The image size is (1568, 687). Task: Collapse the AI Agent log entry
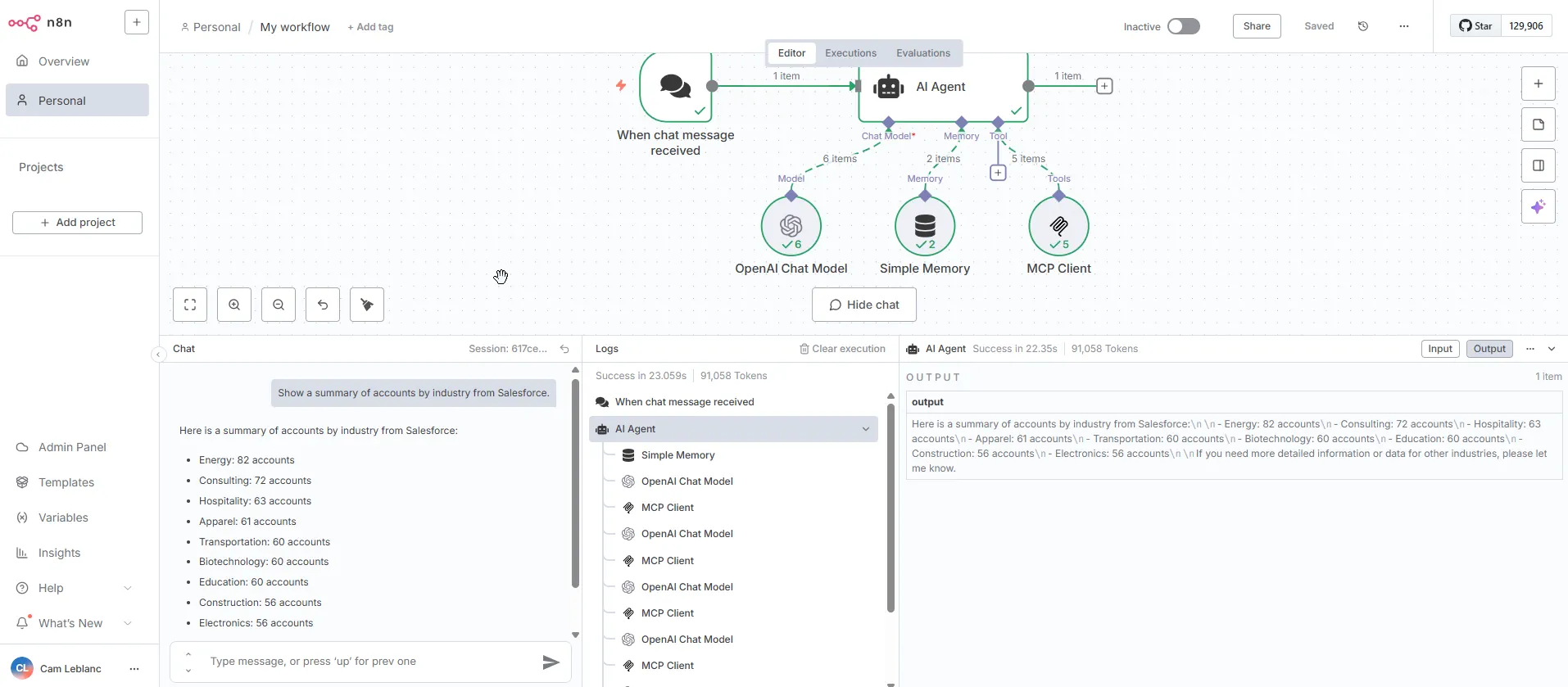[865, 429]
